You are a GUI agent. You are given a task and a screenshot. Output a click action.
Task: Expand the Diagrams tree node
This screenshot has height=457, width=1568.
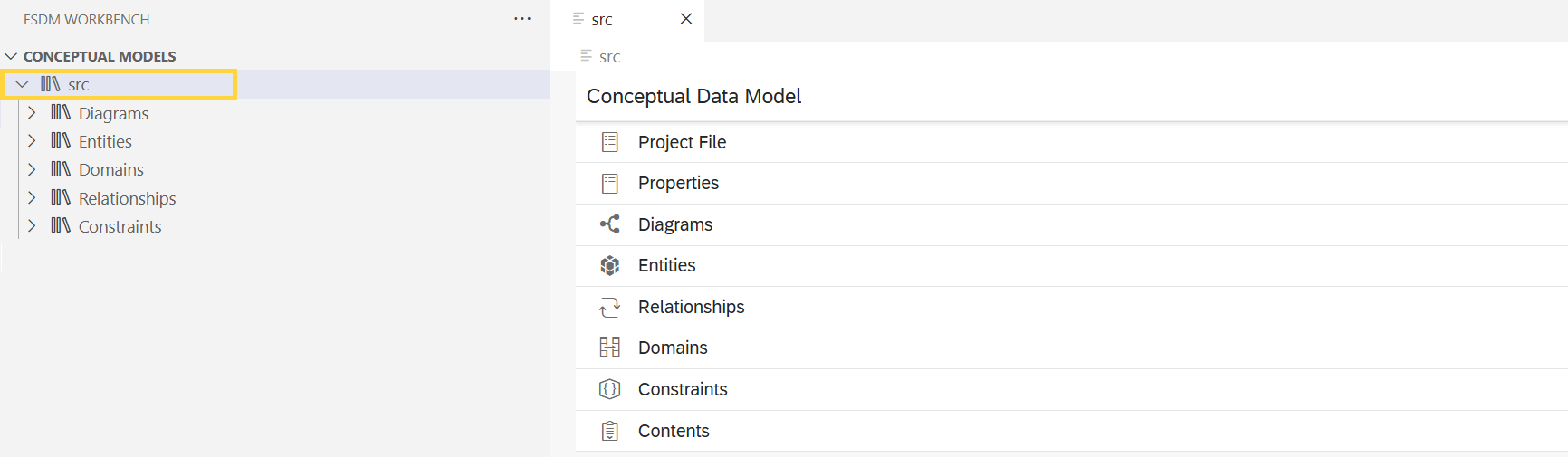coord(32,113)
